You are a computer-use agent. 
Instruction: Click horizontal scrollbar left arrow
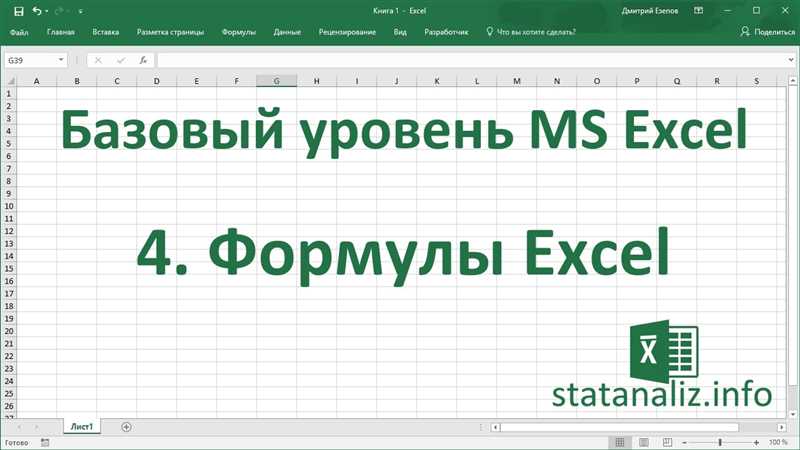click(495, 427)
